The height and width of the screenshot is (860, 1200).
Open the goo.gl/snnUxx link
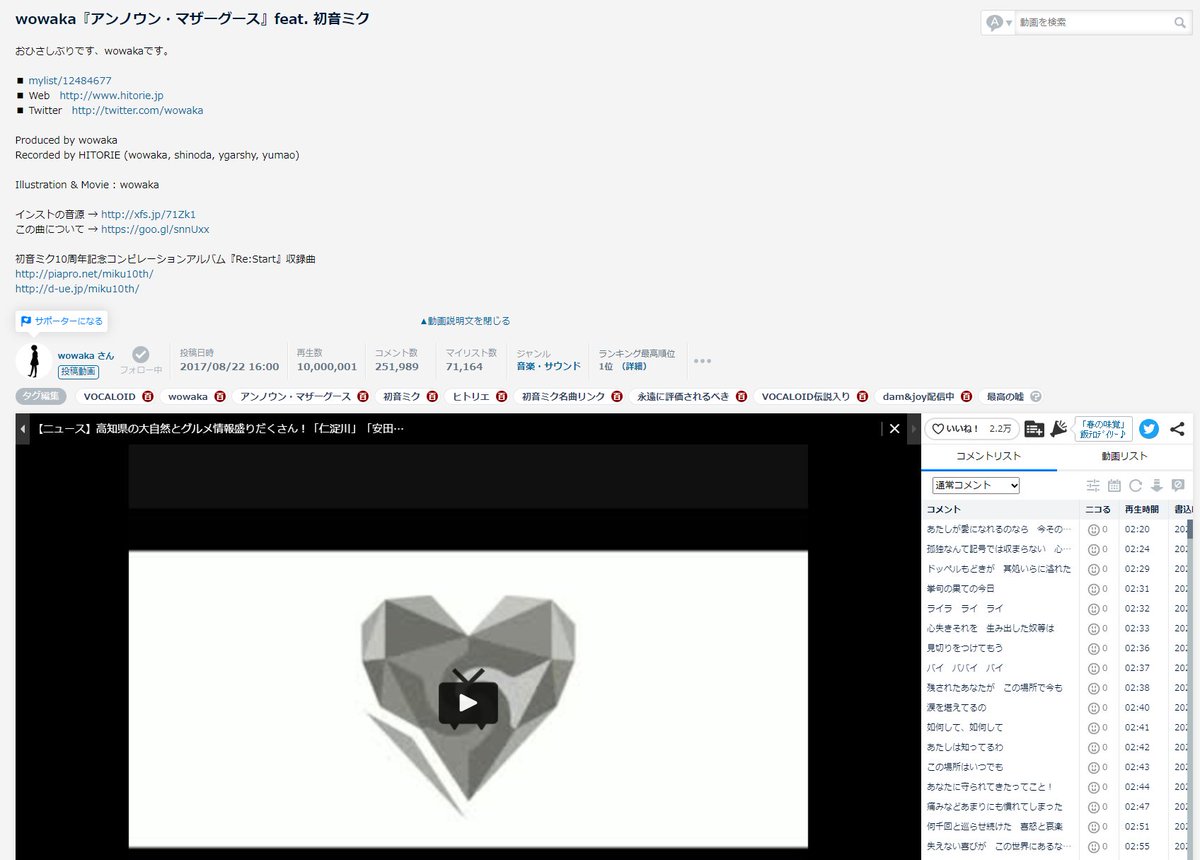point(155,229)
